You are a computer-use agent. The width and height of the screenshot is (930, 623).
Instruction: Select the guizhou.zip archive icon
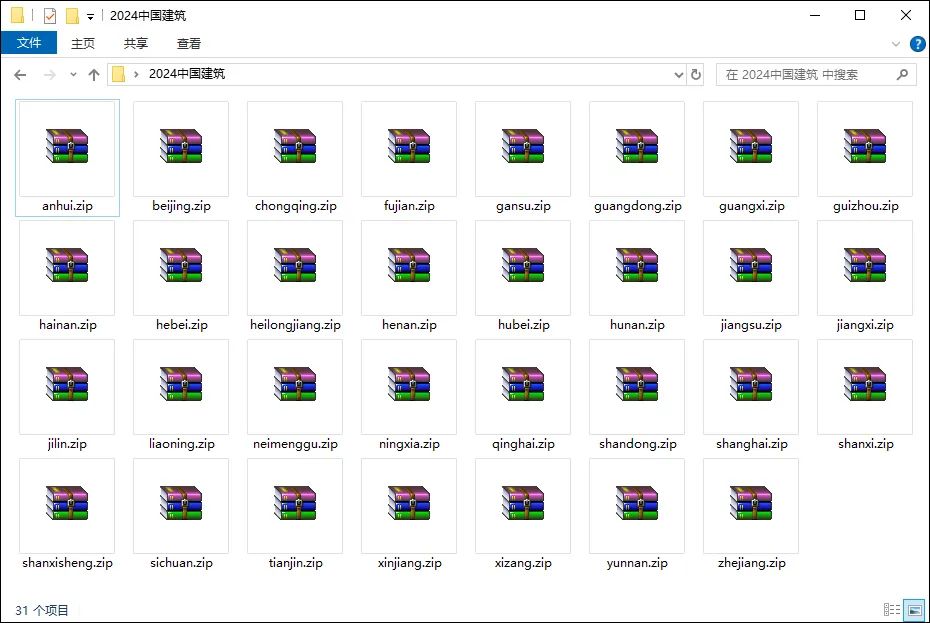tap(864, 146)
